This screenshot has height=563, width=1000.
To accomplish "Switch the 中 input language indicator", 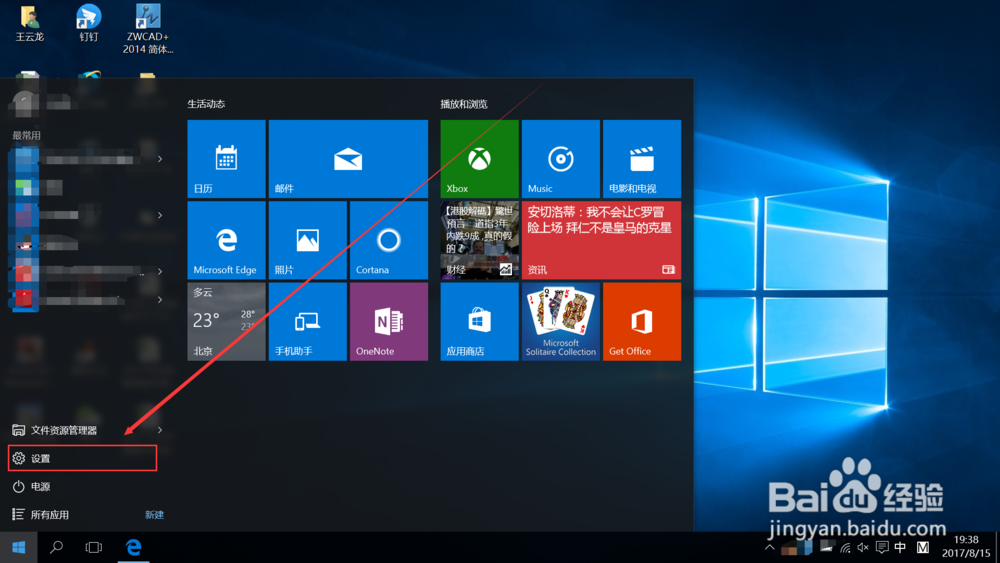I will tap(900, 547).
